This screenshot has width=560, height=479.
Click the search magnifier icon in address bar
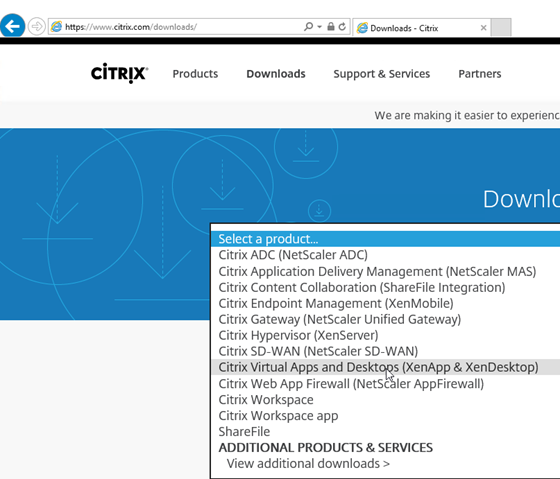pyautogui.click(x=308, y=27)
